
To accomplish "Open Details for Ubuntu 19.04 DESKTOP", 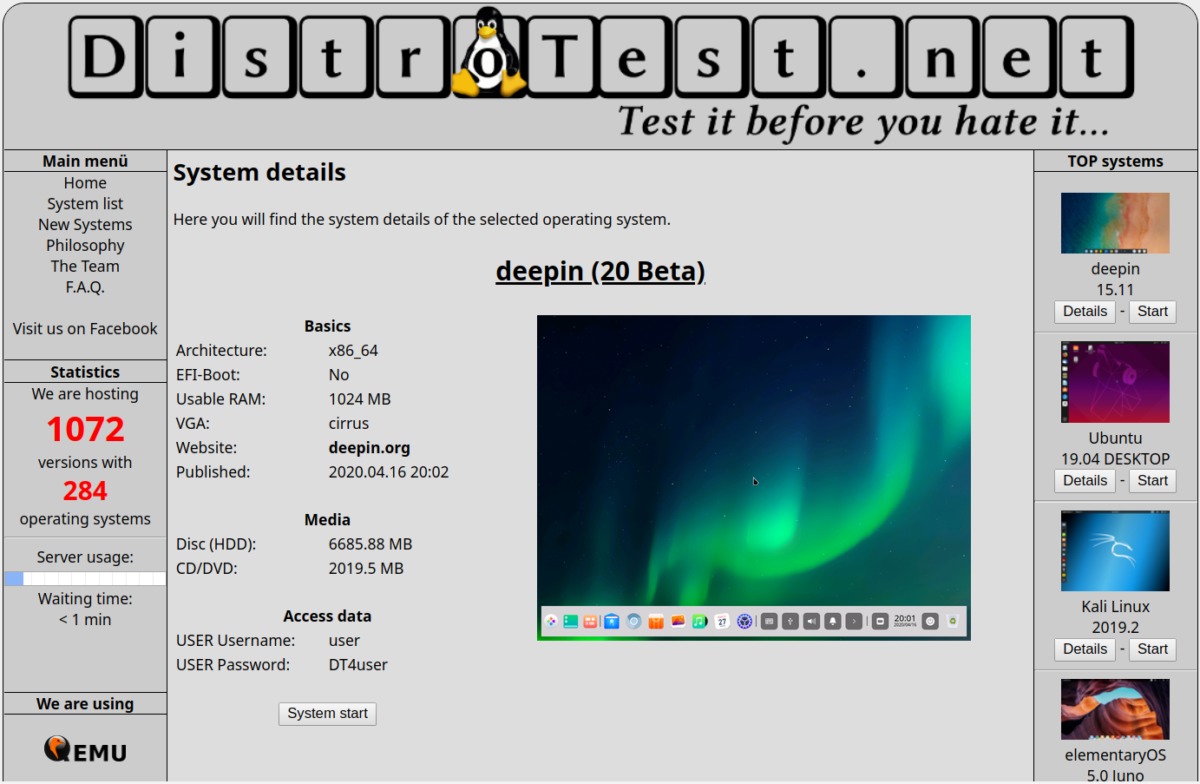I will (x=1085, y=480).
